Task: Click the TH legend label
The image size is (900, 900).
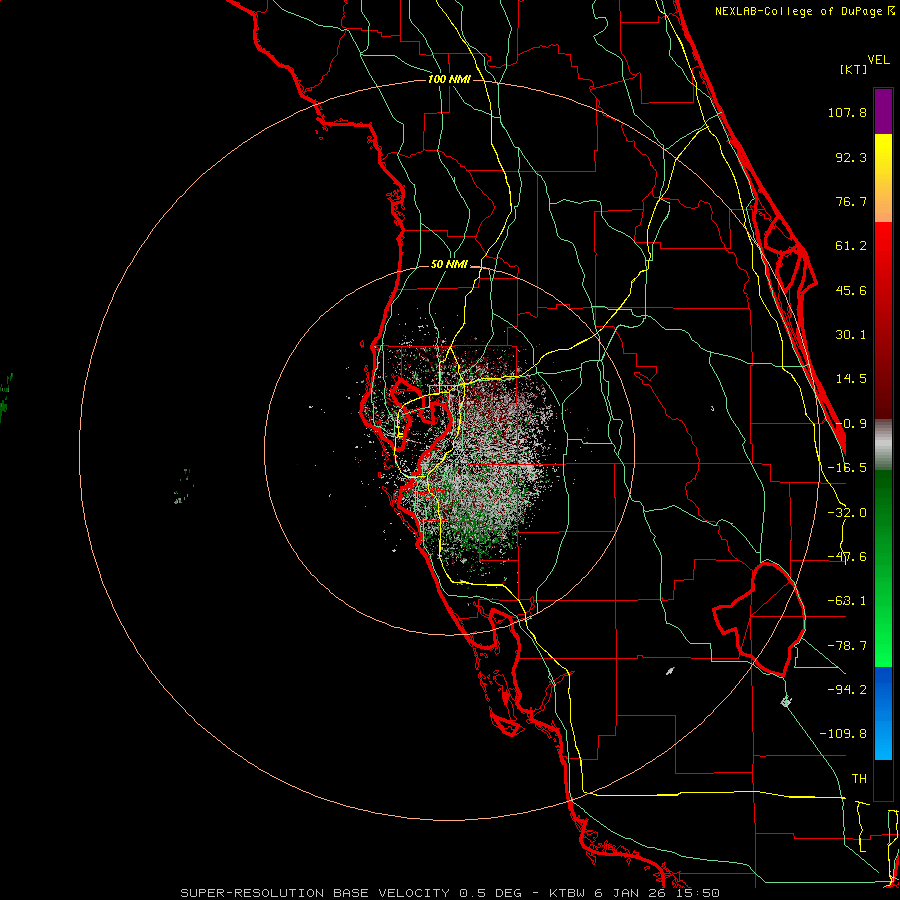Action: pyautogui.click(x=859, y=779)
